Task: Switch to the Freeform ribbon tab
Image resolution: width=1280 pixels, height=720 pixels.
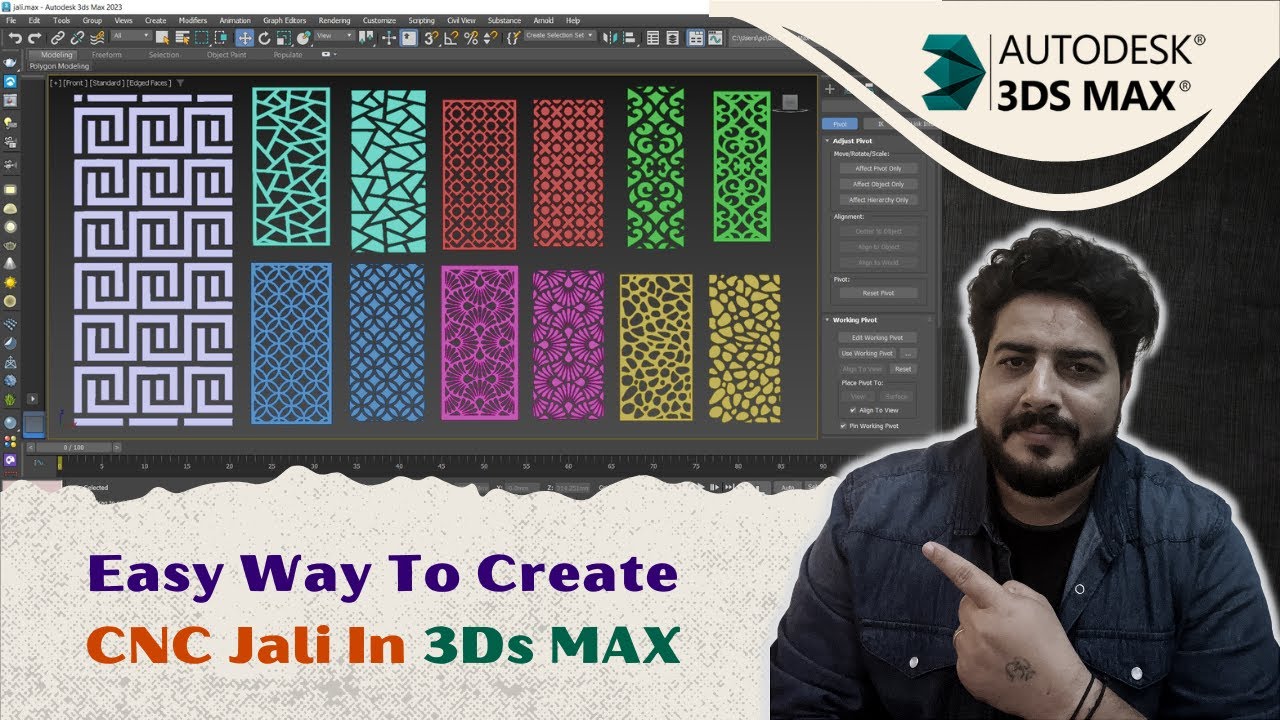Action: click(x=107, y=55)
